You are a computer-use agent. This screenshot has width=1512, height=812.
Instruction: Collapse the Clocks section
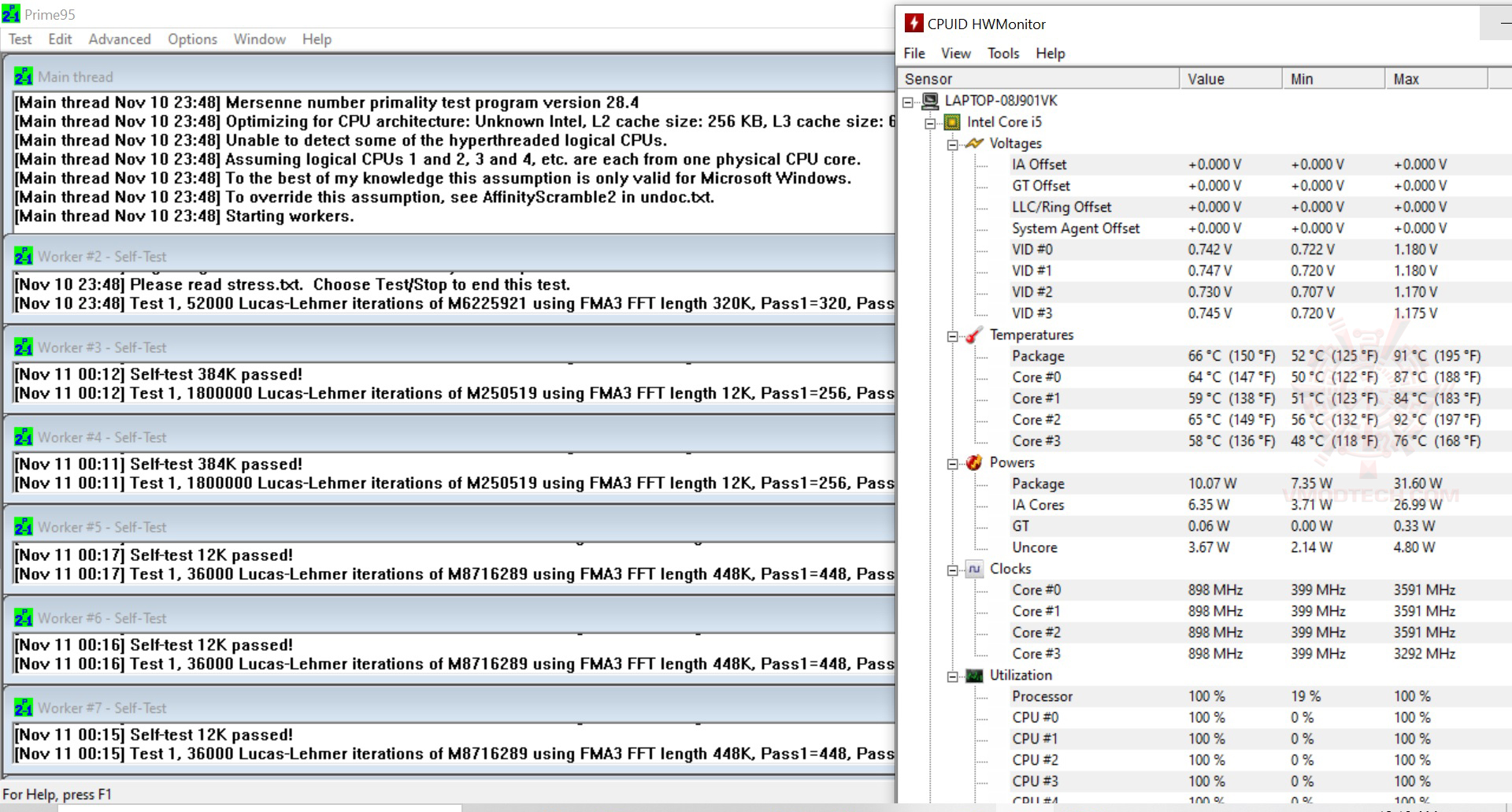tap(952, 570)
